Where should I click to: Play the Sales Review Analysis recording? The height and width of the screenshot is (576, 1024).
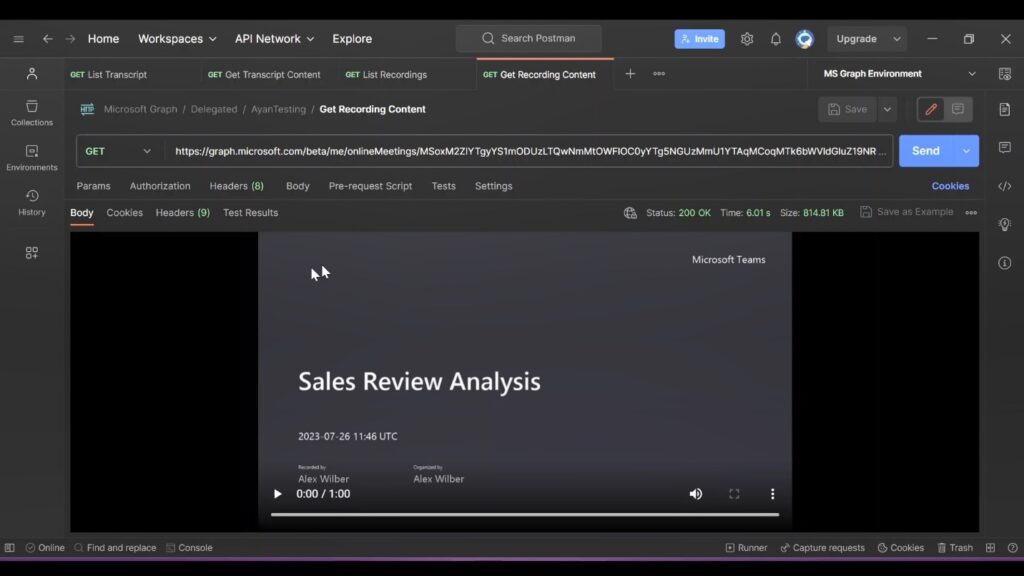click(278, 493)
